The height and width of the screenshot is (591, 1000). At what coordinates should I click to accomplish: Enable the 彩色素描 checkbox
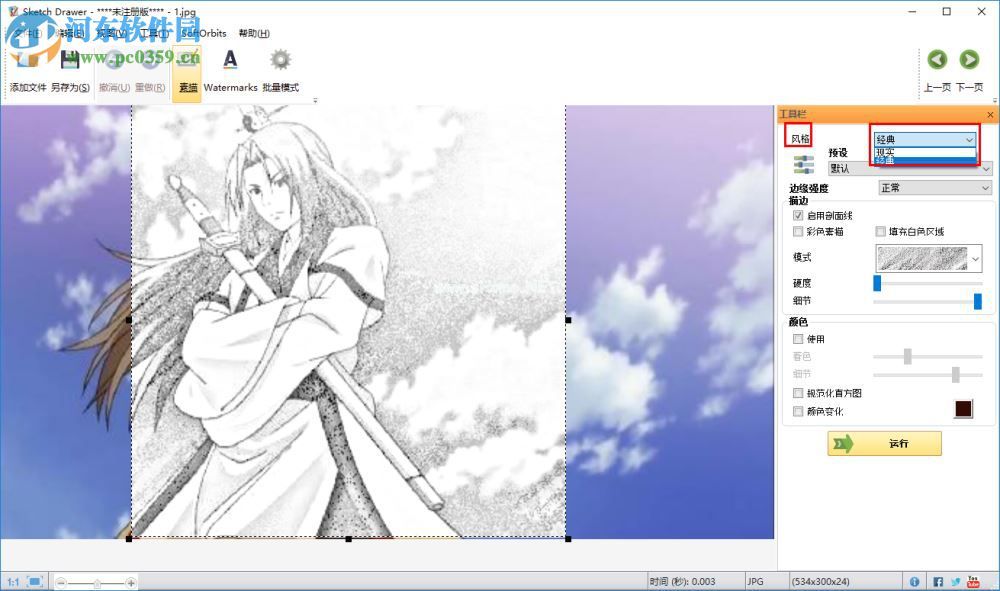pyautogui.click(x=798, y=231)
